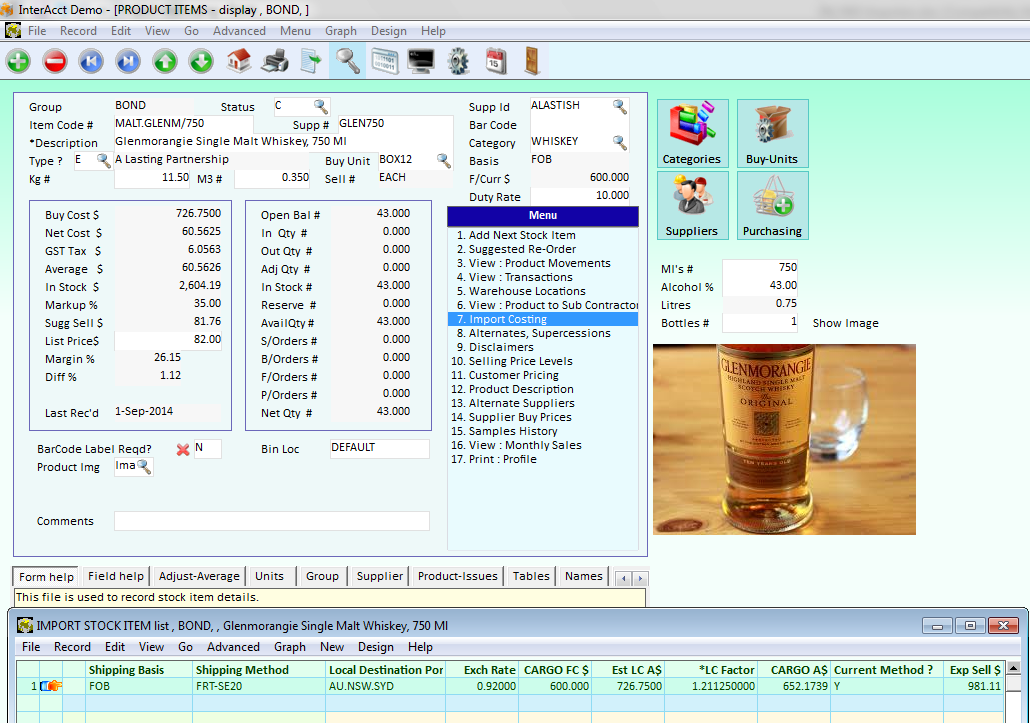The height and width of the screenshot is (723, 1030).
Task: Open the Purchasing shortcut icon
Action: [772, 206]
